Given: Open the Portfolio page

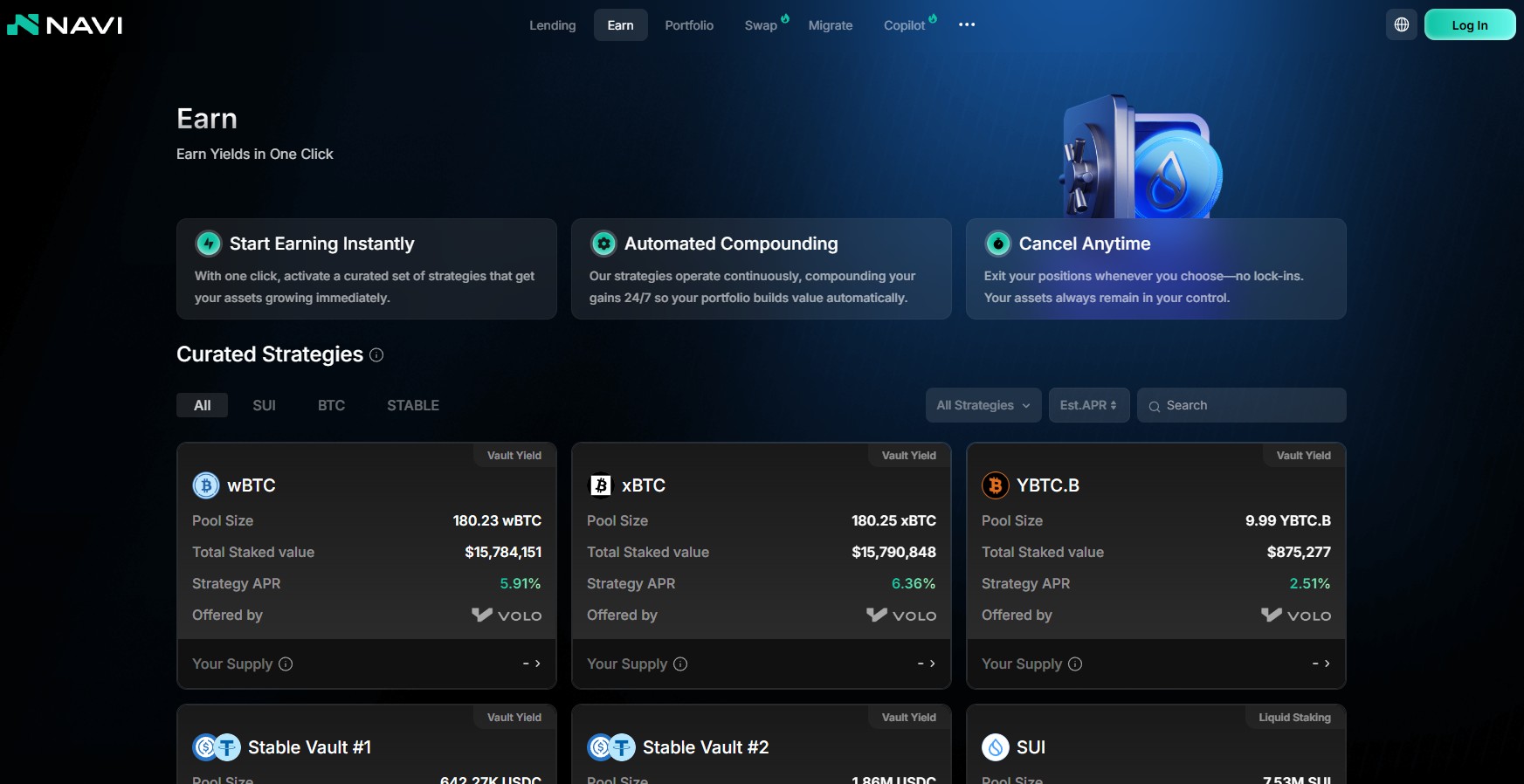Looking at the screenshot, I should point(689,25).
